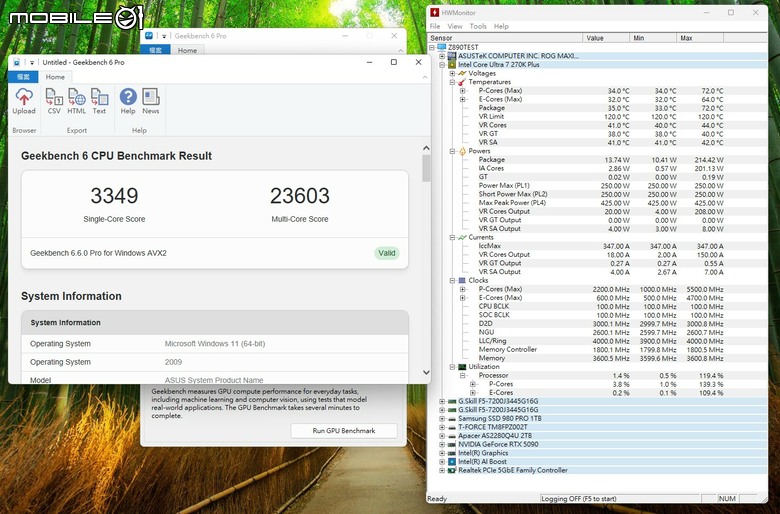Select the Currents icon in HWMonitor
The height and width of the screenshot is (514, 780).
click(462, 237)
